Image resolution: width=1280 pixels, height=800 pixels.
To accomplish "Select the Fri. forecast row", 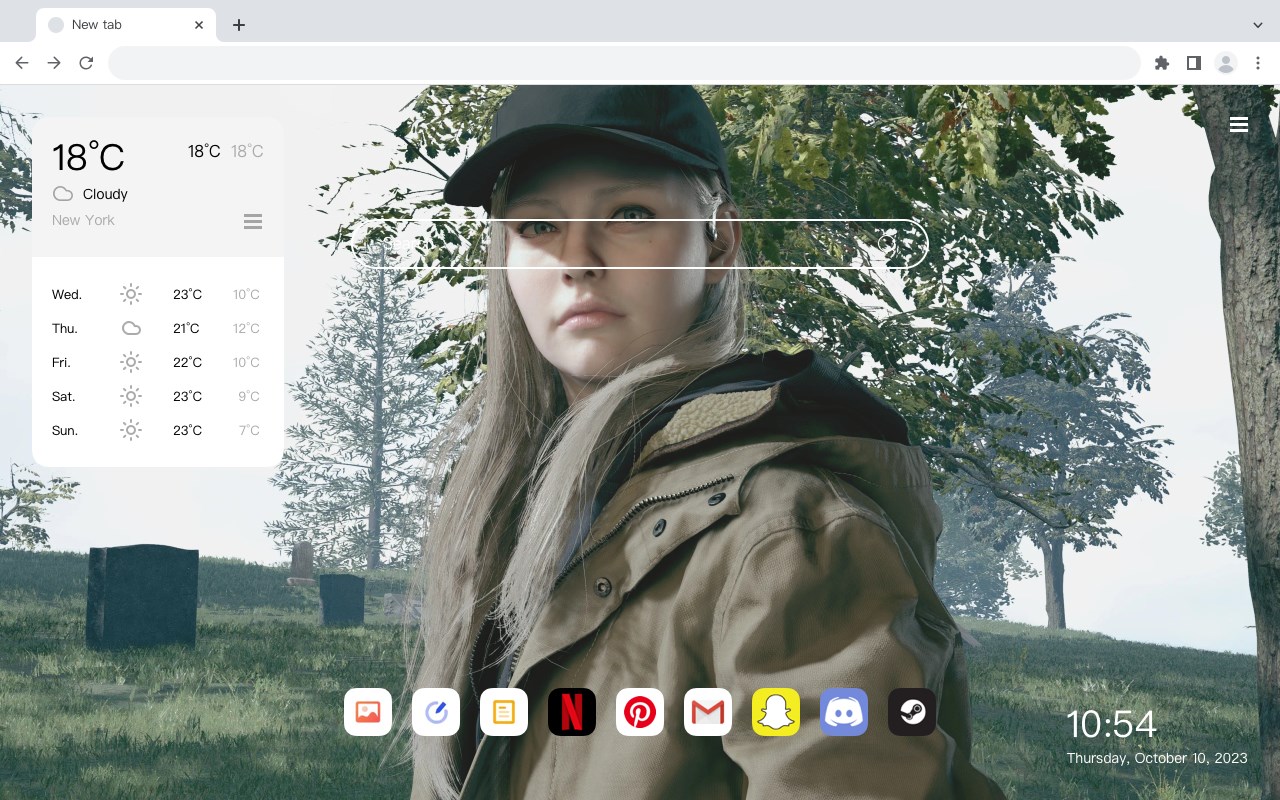I will point(158,362).
